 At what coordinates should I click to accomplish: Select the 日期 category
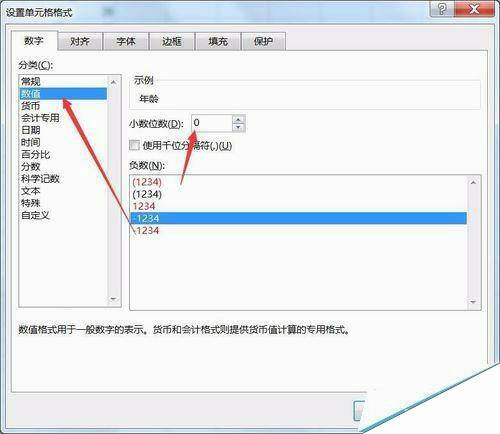[x=63, y=130]
